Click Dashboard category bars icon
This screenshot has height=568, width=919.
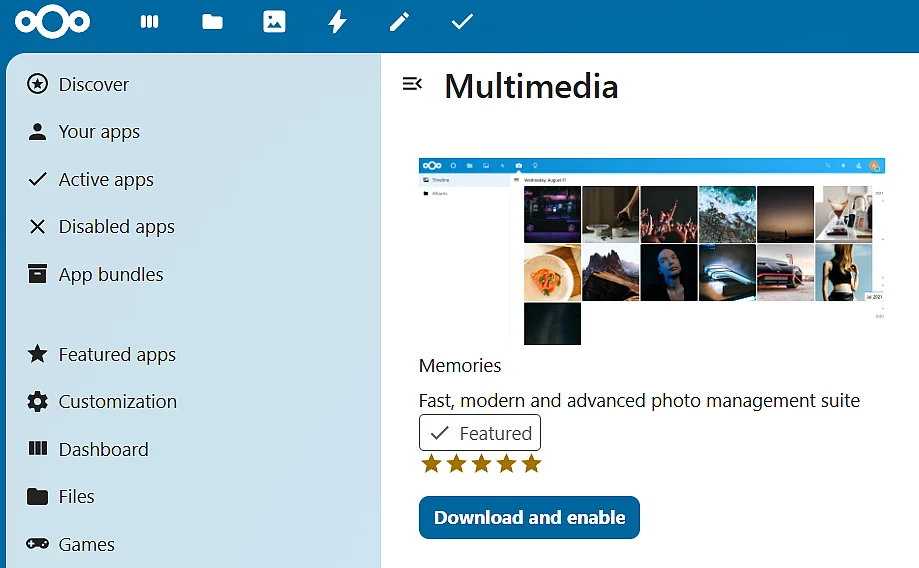(38, 448)
